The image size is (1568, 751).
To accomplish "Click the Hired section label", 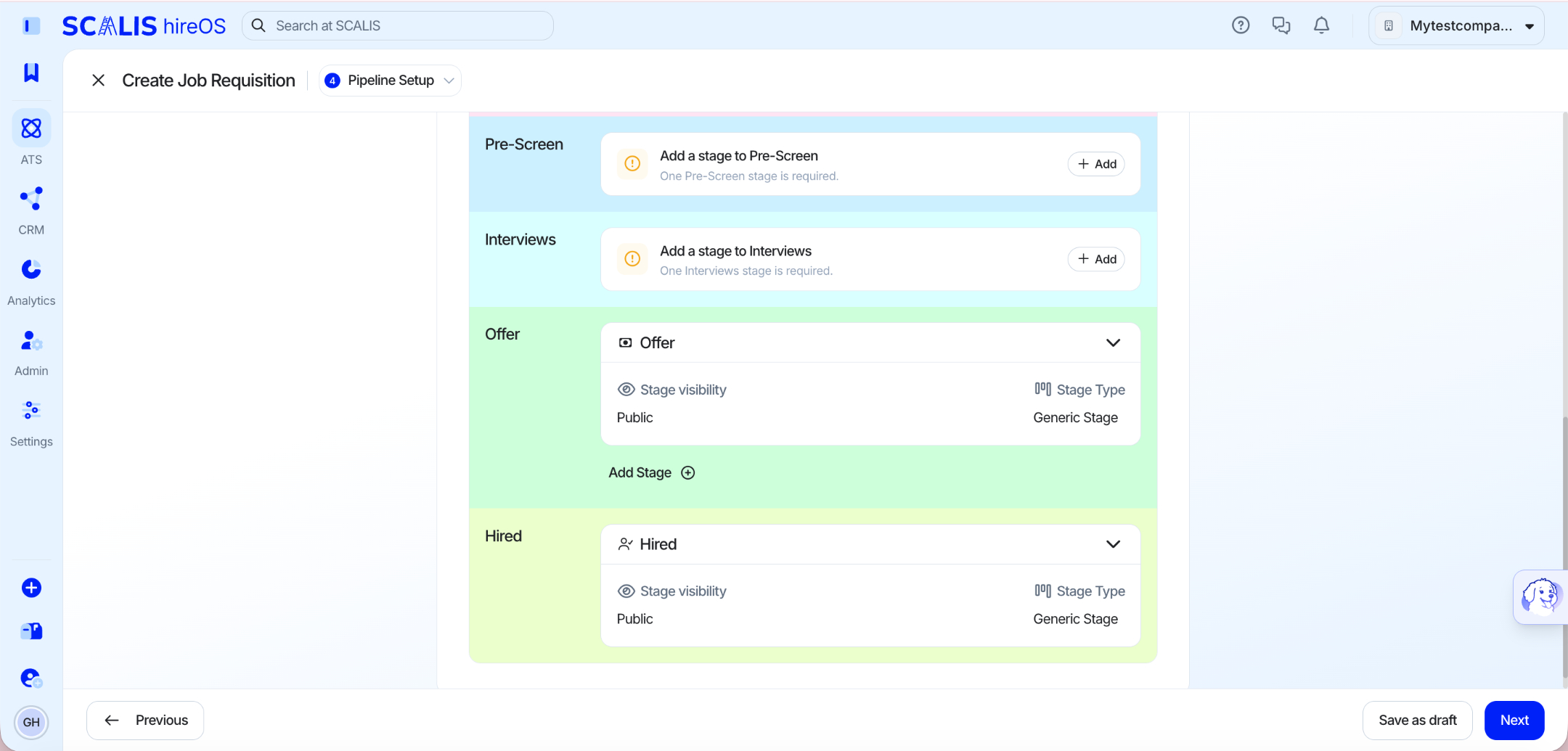I will pos(503,536).
